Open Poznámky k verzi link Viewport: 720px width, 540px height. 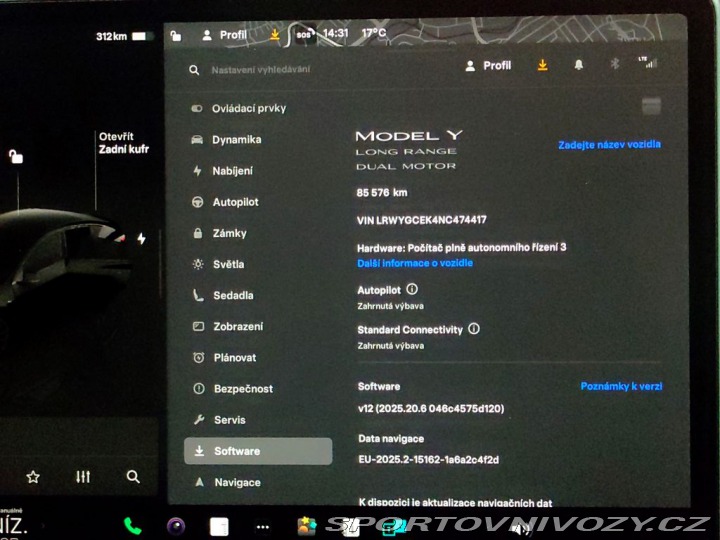pyautogui.click(x=621, y=386)
